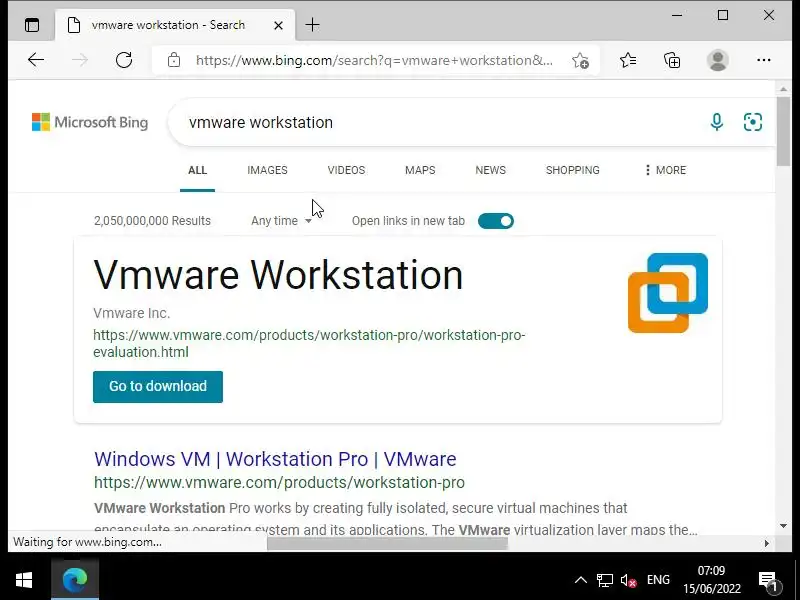View site information lock icon
800x600 pixels.
[x=173, y=60]
